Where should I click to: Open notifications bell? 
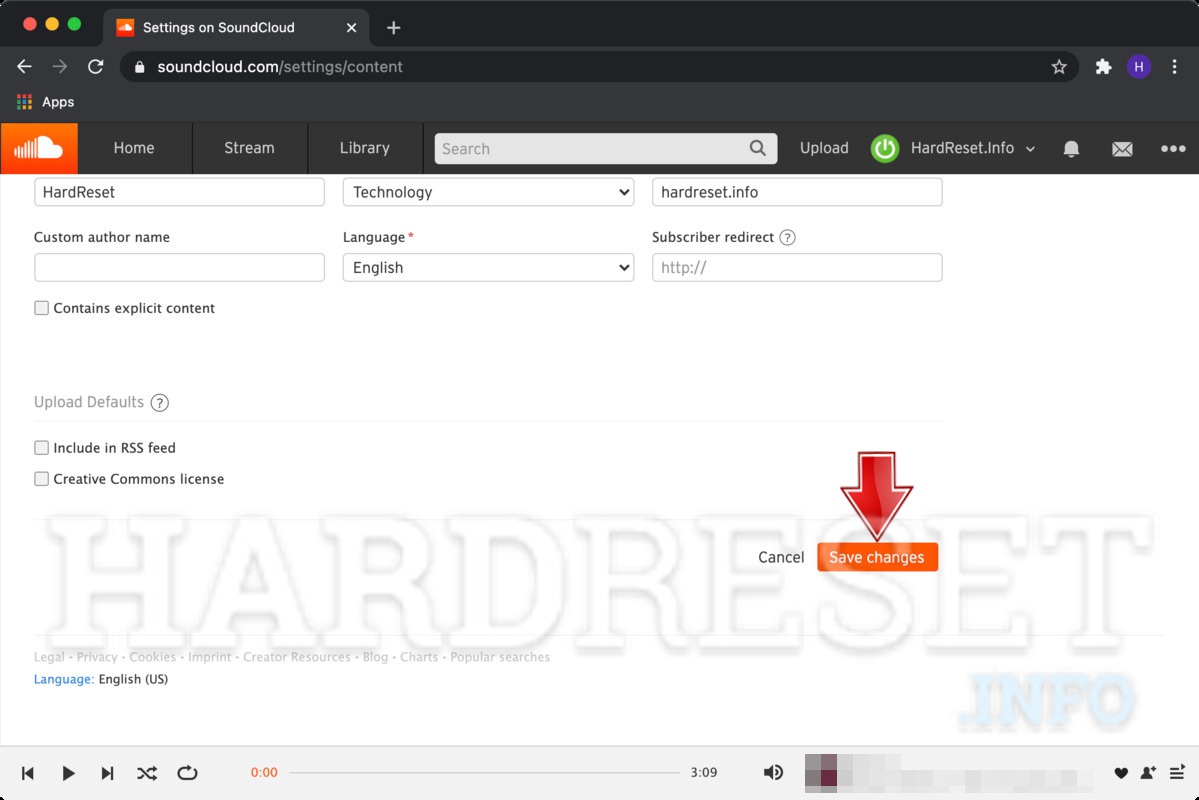pyautogui.click(x=1071, y=148)
